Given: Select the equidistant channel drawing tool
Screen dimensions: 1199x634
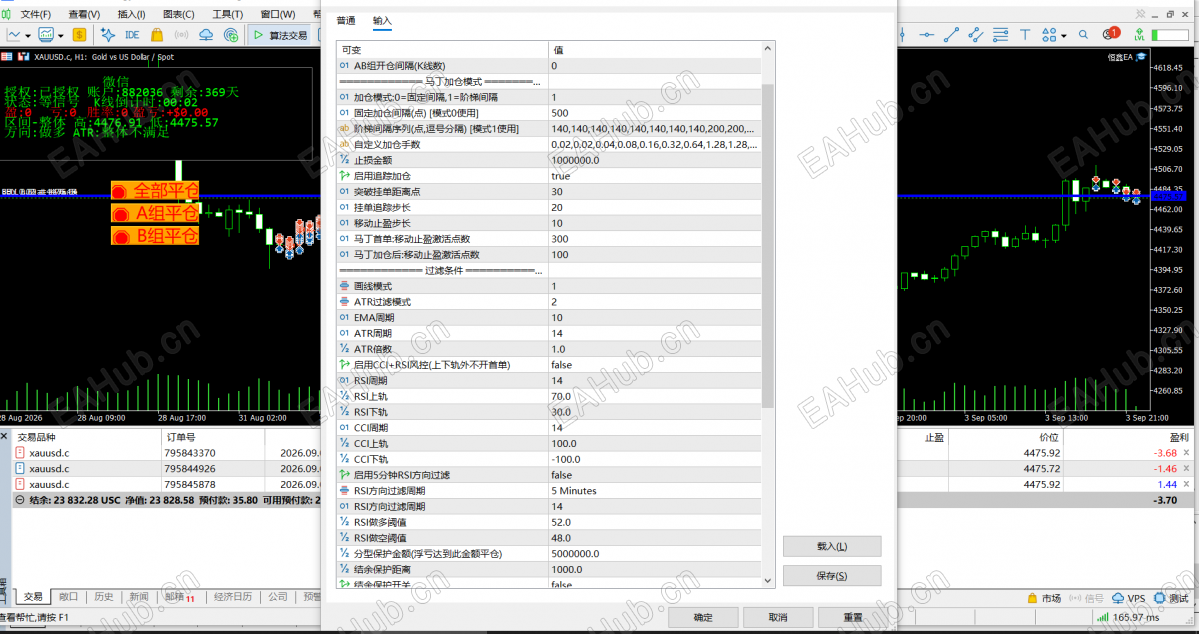Looking at the screenshot, I should 976,34.
